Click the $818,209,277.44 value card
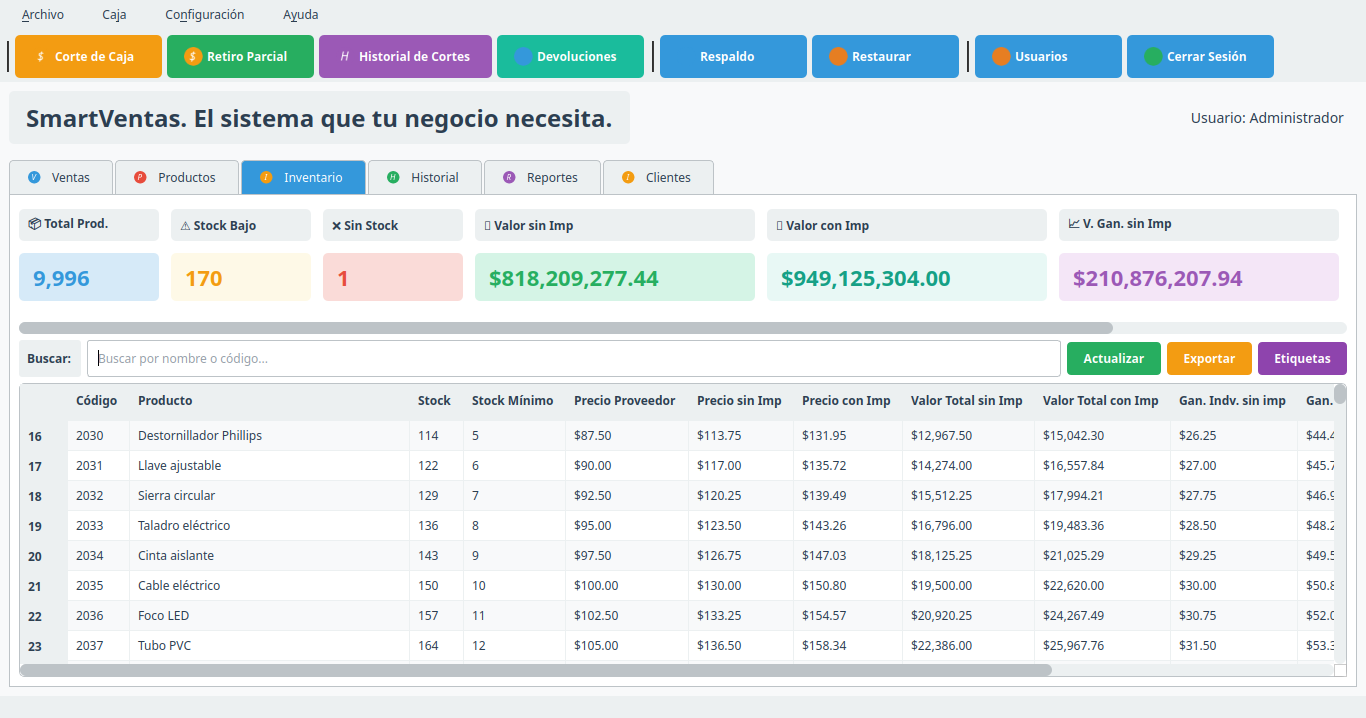Image resolution: width=1366 pixels, height=718 pixels. 615,277
